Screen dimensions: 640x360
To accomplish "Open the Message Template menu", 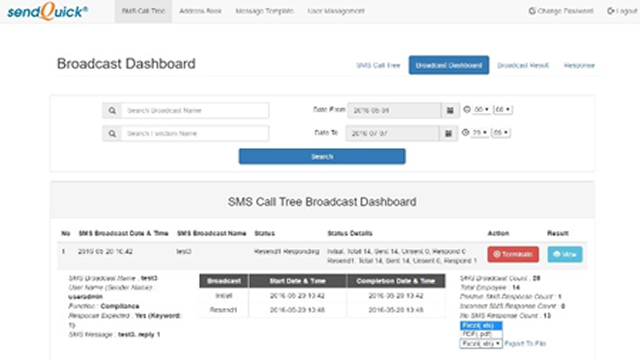I will (x=264, y=11).
